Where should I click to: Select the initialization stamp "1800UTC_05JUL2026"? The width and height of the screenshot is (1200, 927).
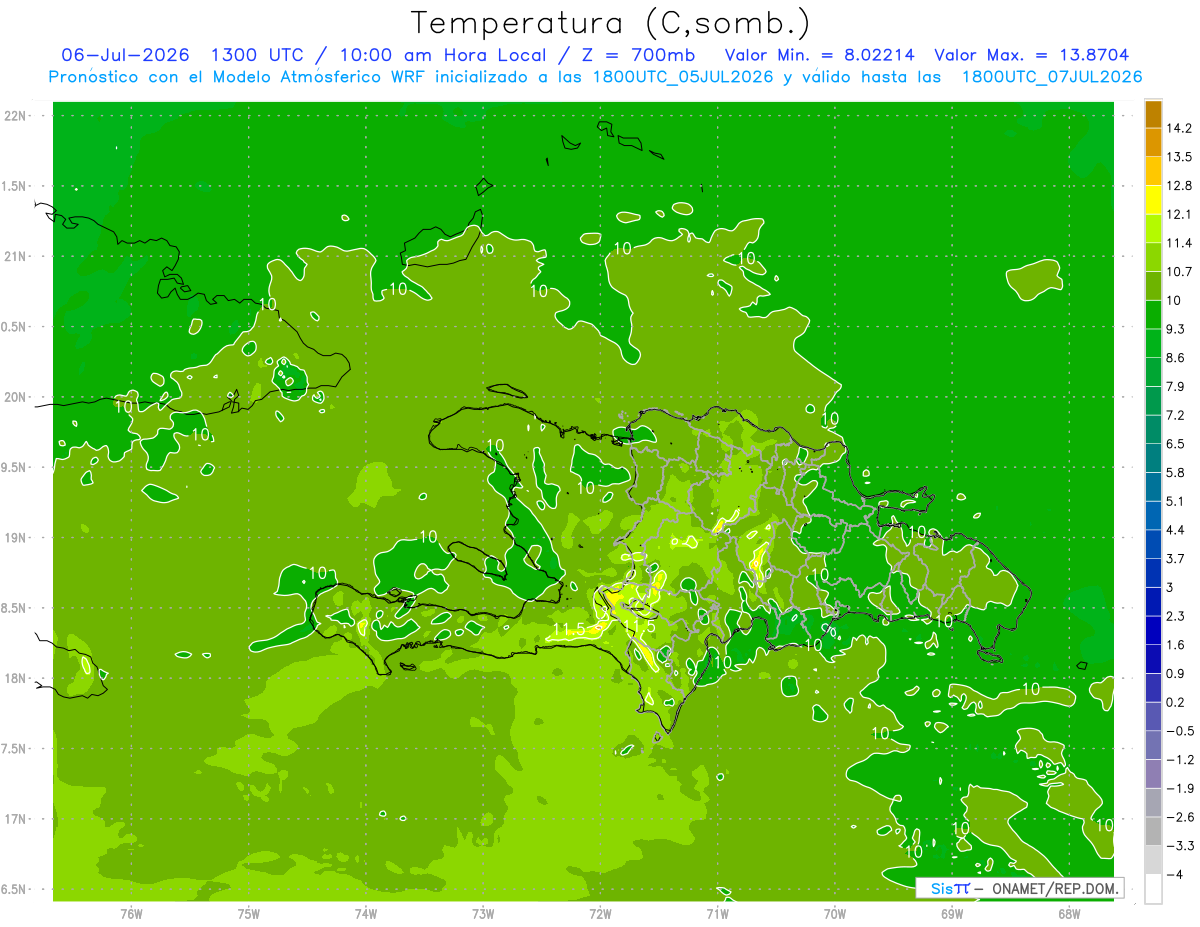[683, 77]
